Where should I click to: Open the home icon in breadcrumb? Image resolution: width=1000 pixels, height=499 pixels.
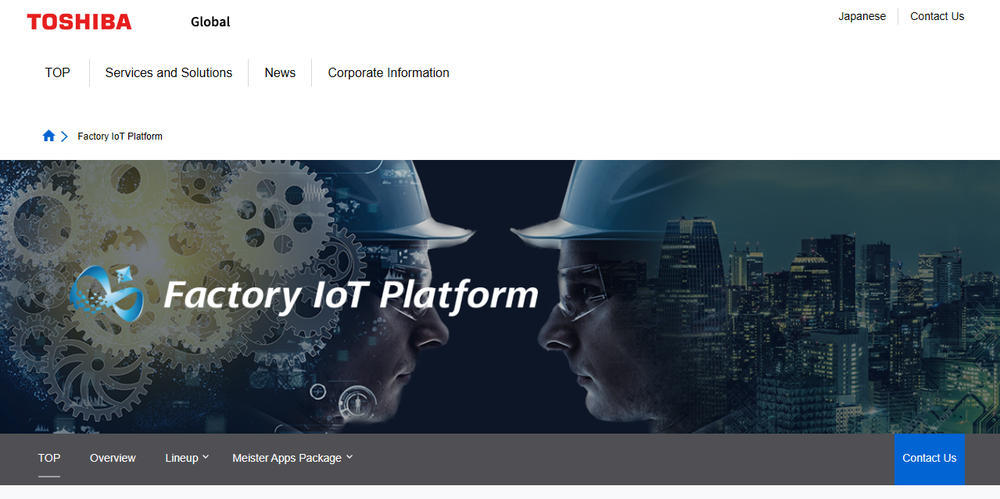[48, 136]
